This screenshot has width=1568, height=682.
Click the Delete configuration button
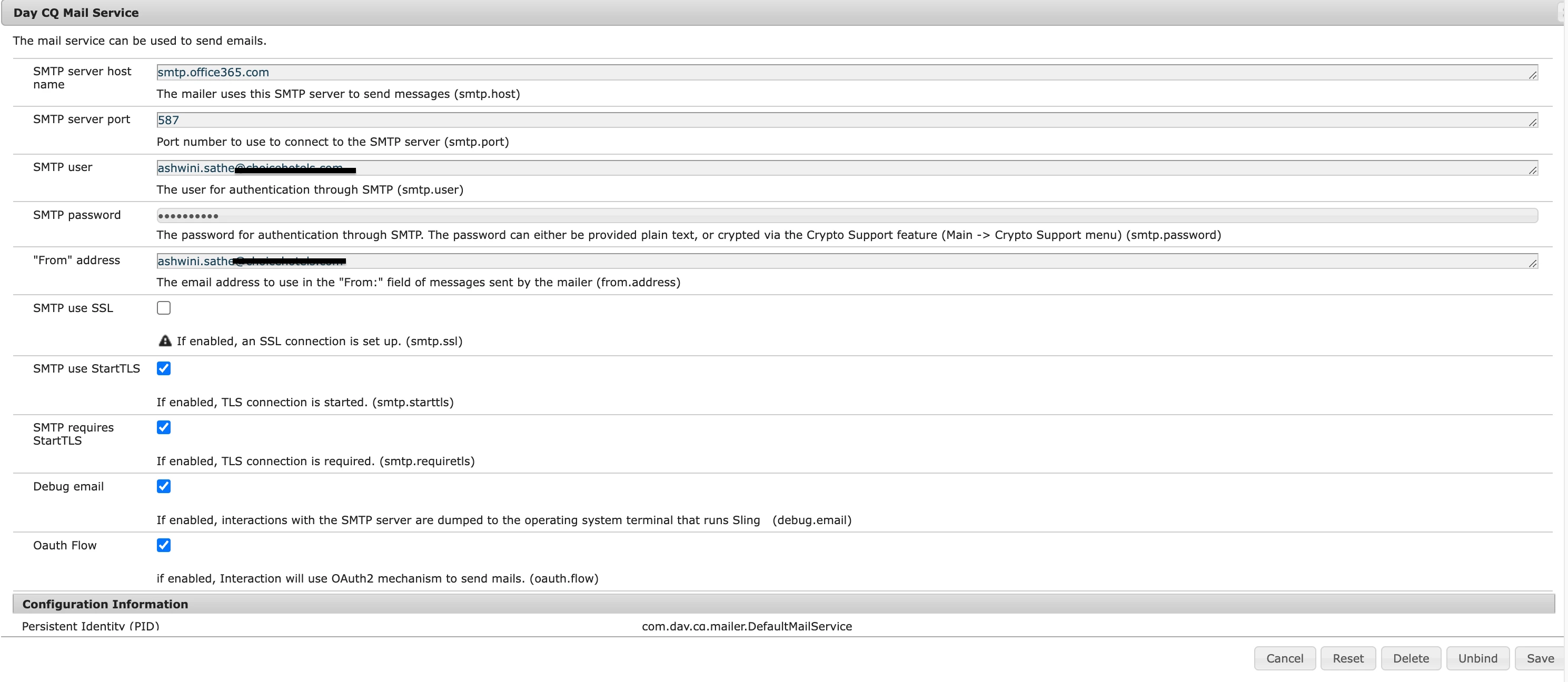(x=1411, y=658)
